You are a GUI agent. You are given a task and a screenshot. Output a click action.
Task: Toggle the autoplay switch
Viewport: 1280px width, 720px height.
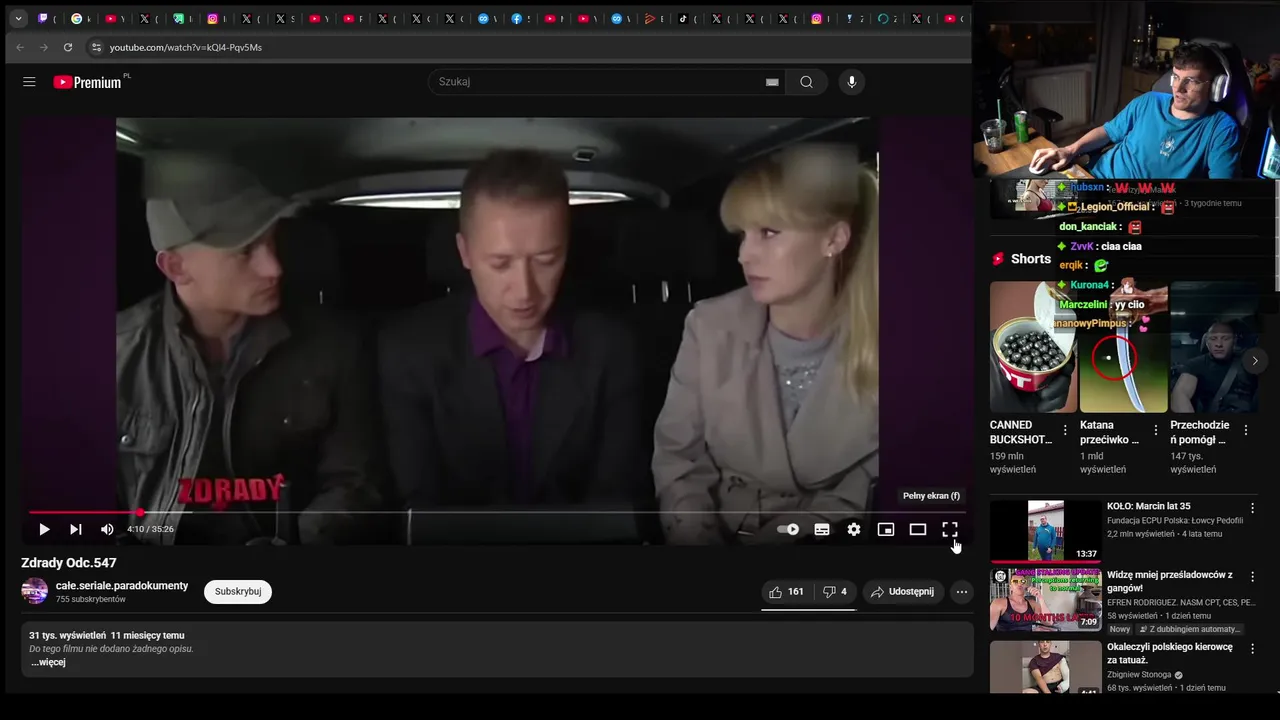tap(789, 529)
